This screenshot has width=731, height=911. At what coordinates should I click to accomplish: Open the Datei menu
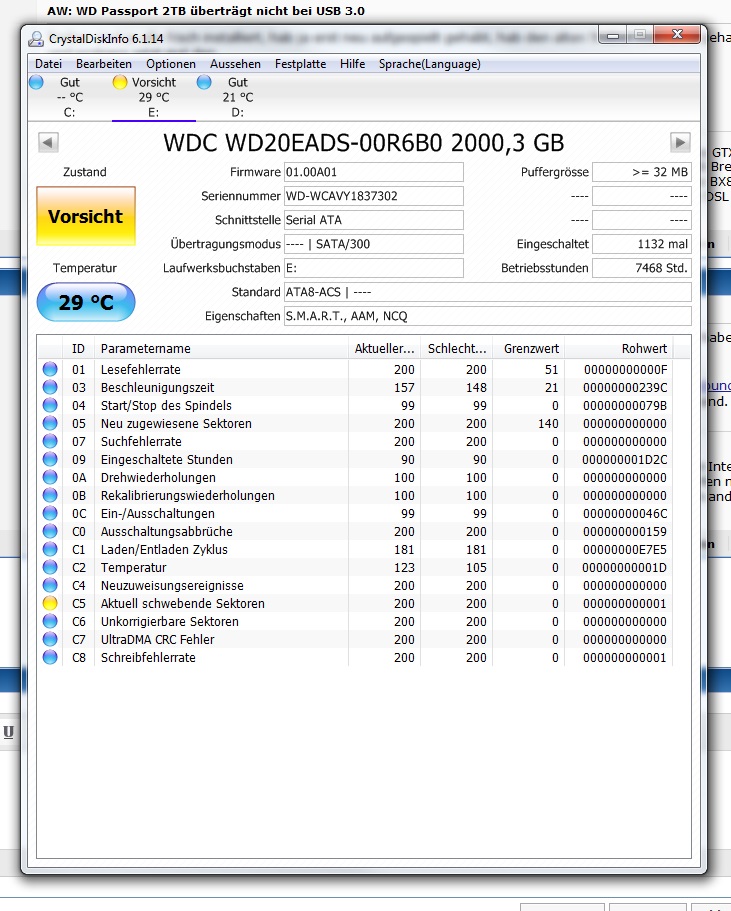click(x=48, y=64)
